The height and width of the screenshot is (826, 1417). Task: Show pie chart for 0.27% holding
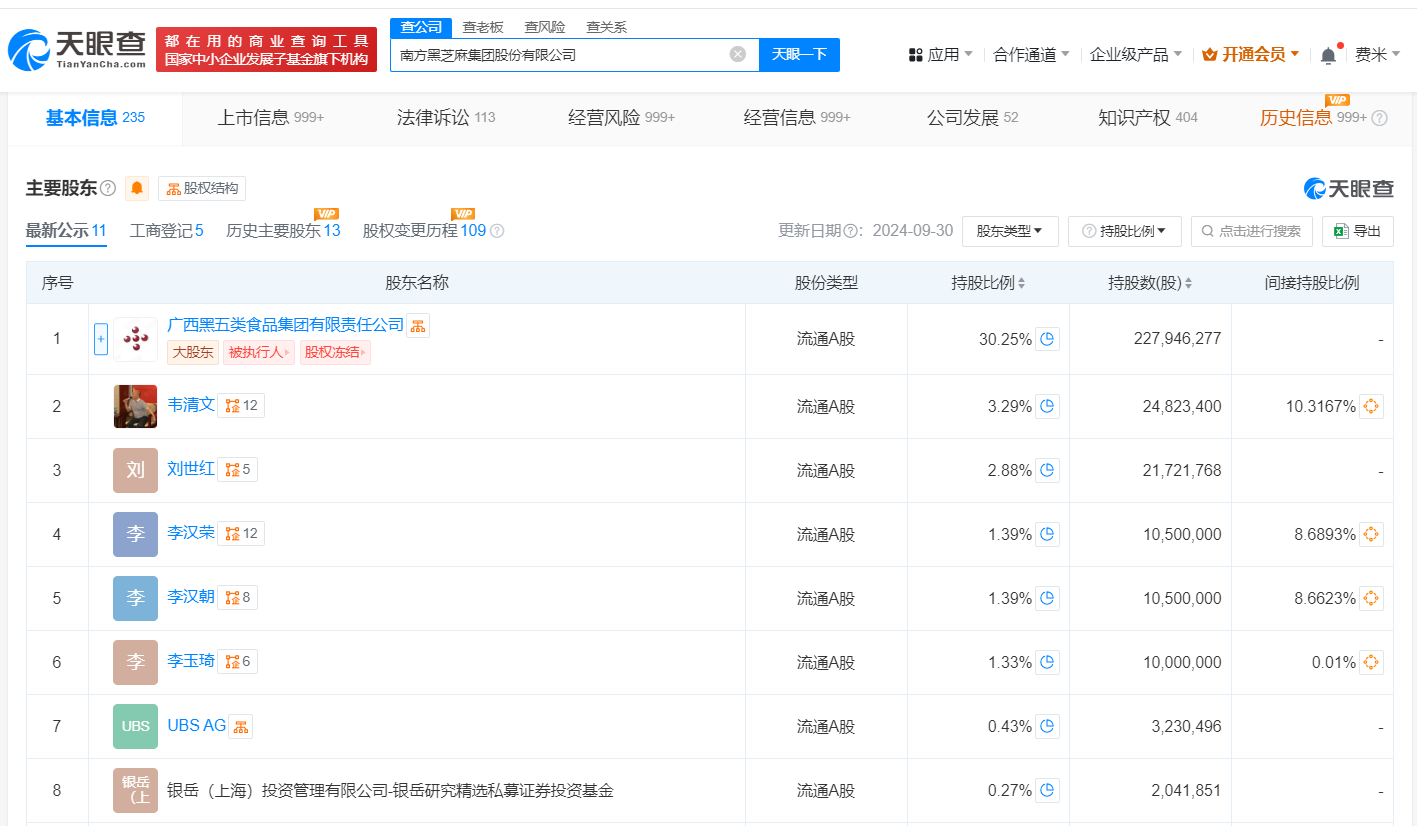pyautogui.click(x=1047, y=790)
